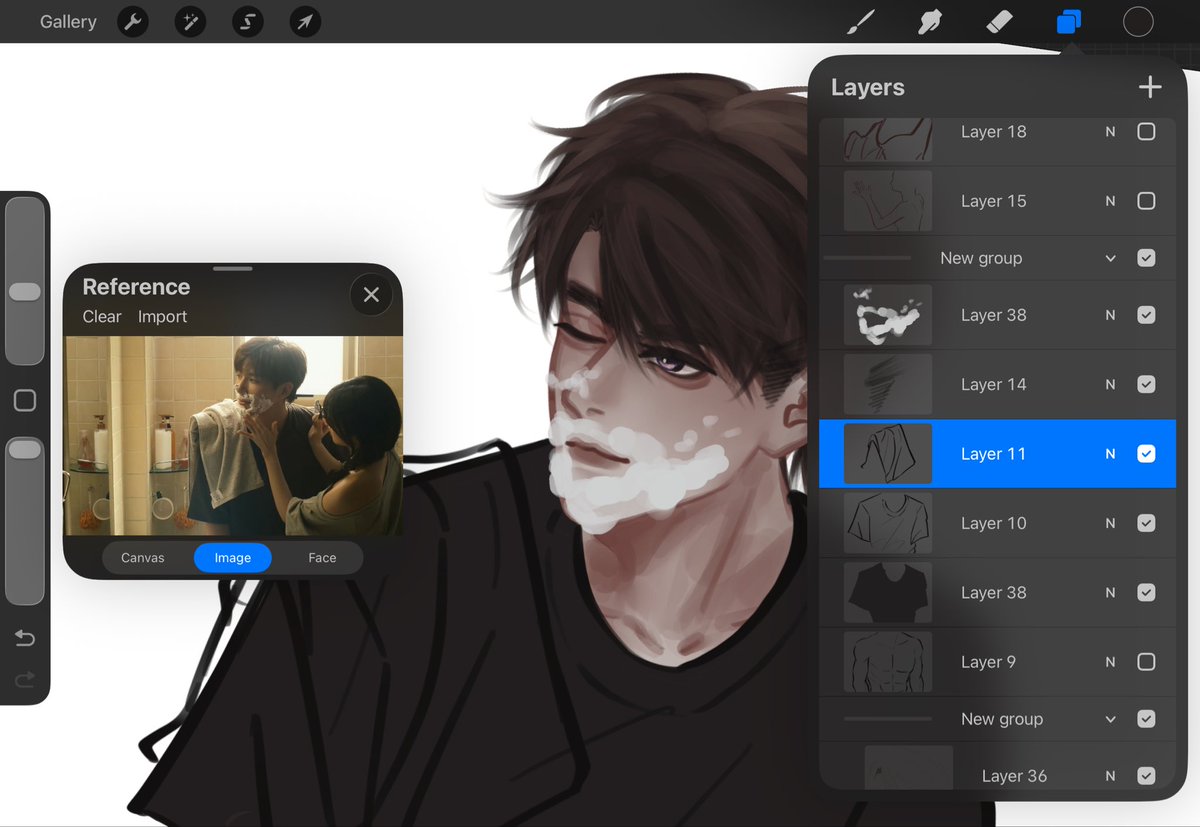
Task: Hide the foam-thumbnail Layer 38 checkbox
Action: pos(1147,315)
